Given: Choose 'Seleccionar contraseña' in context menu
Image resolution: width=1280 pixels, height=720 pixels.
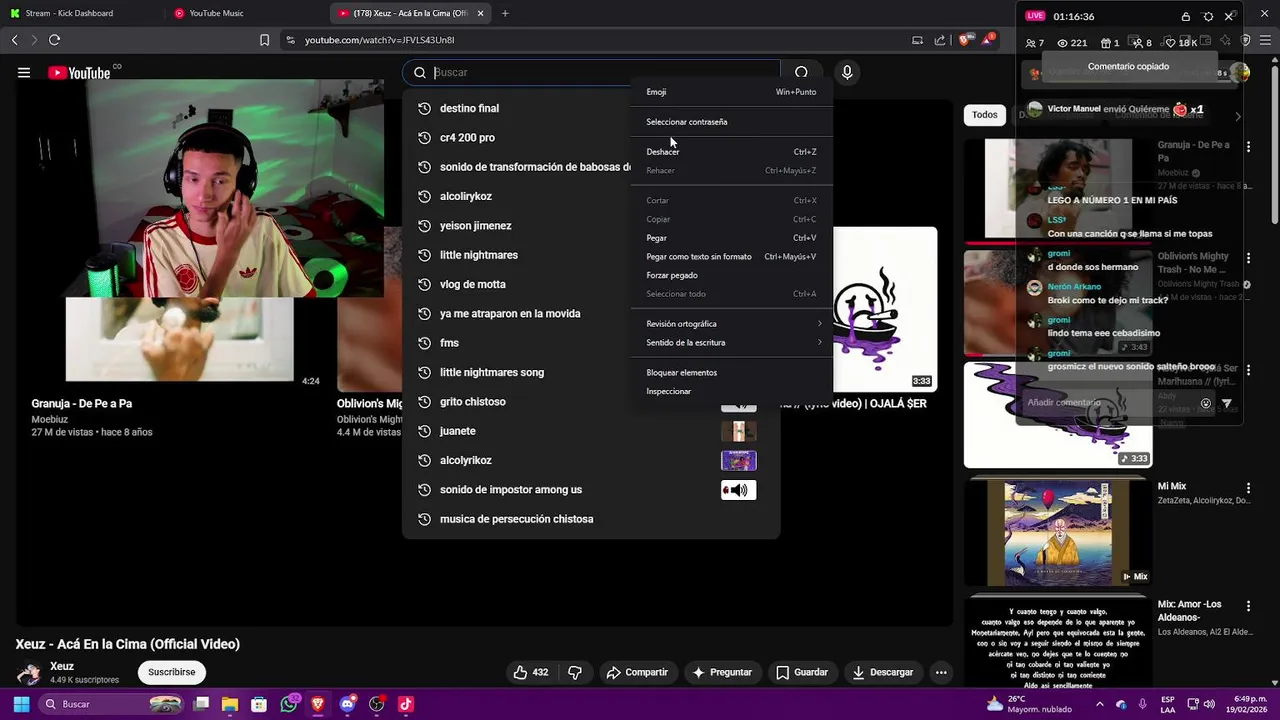Looking at the screenshot, I should pos(732,122).
